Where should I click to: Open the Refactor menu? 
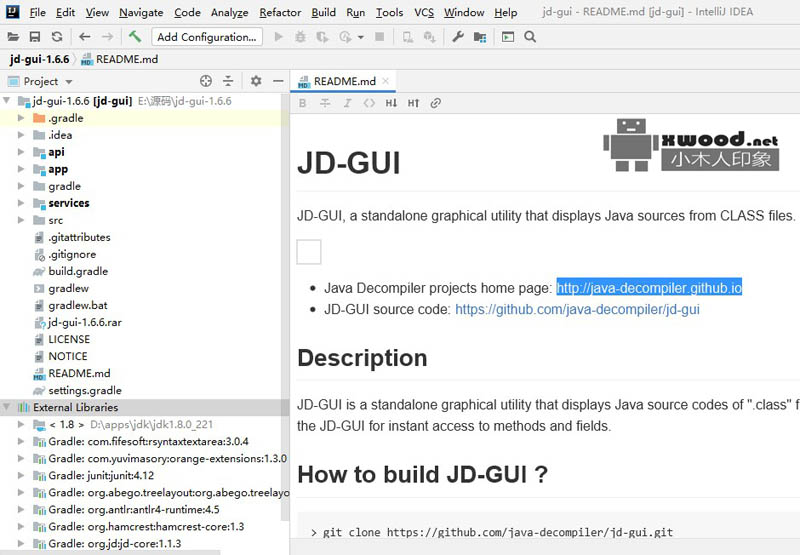pos(280,12)
